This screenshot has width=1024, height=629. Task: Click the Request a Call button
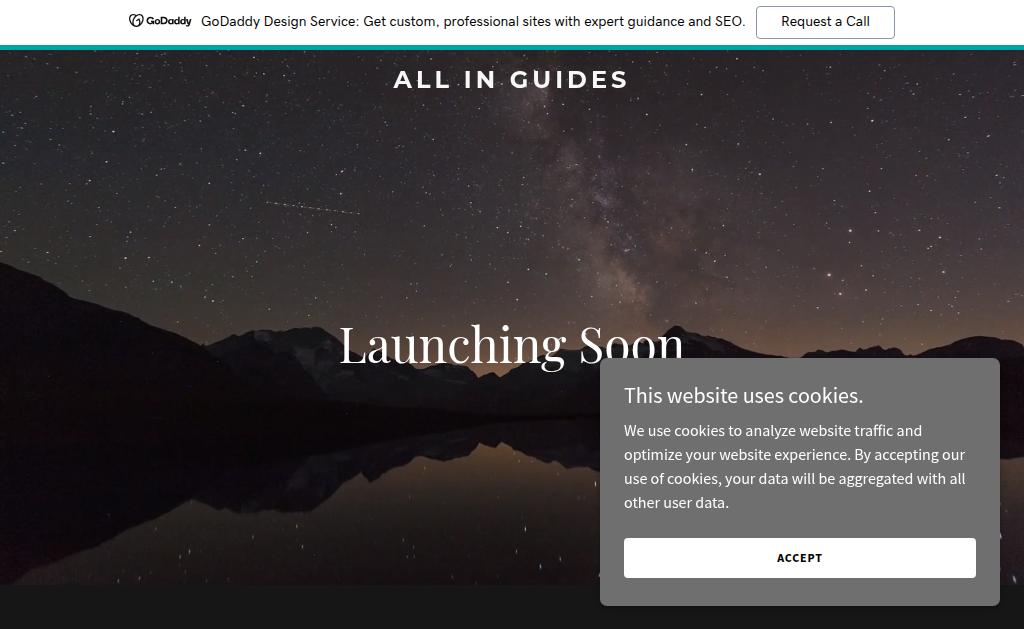pos(825,22)
